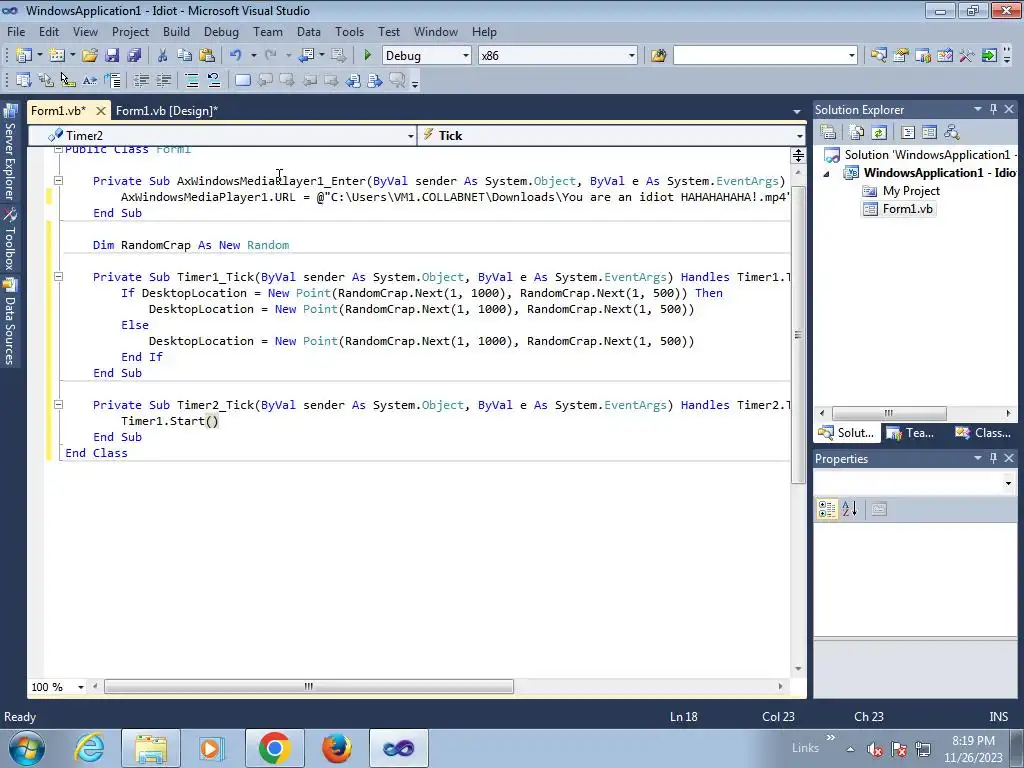Open Google Chrome from taskbar
1024x768 pixels.
tap(274, 748)
